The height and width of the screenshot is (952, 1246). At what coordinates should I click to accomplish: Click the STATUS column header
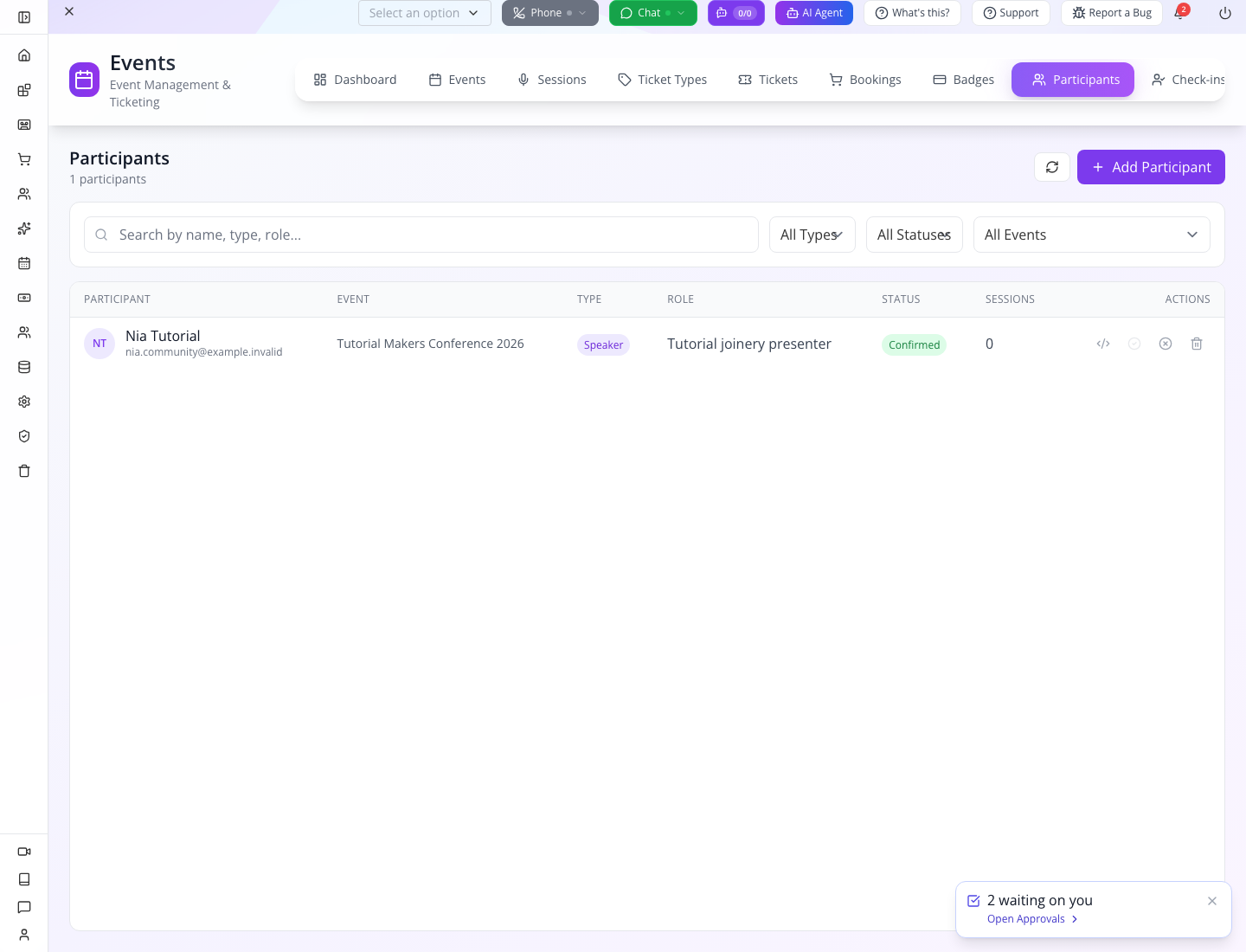901,299
